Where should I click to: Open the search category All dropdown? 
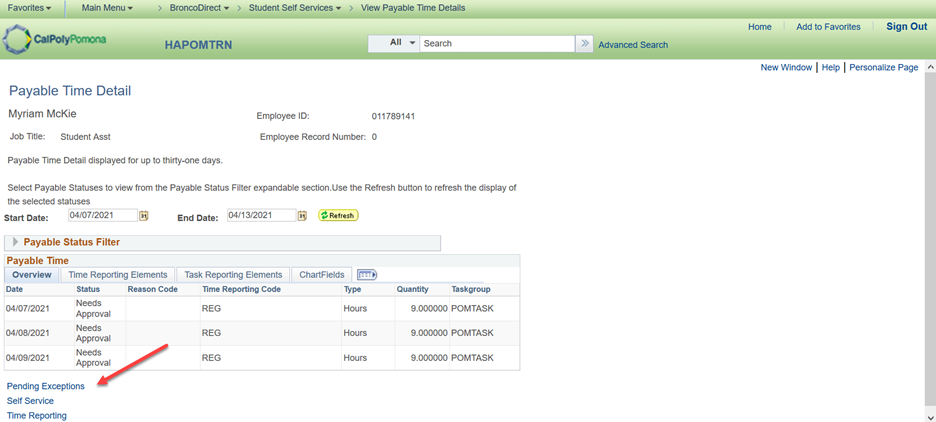tap(393, 44)
